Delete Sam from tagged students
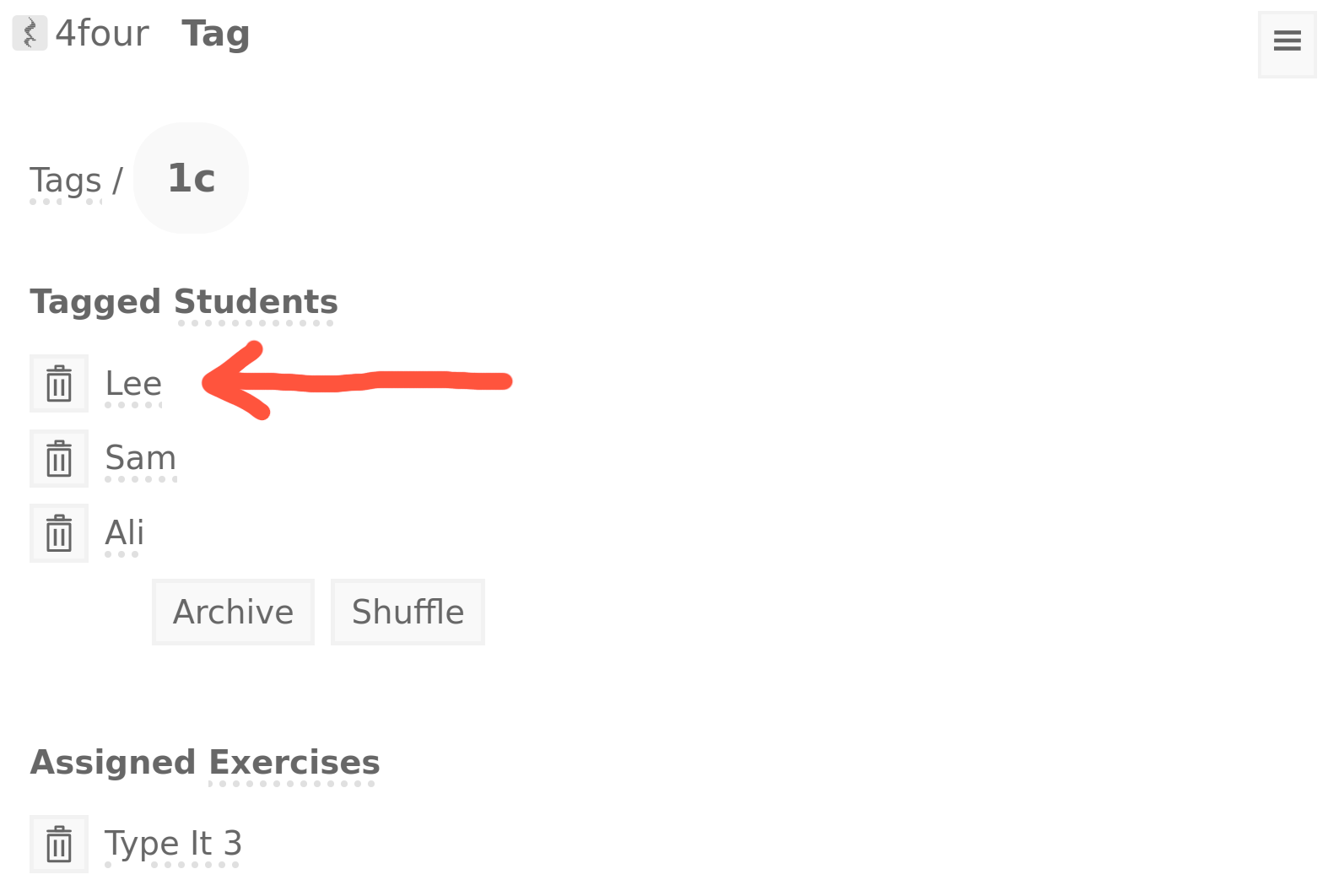The image size is (1328, 896). click(x=59, y=459)
